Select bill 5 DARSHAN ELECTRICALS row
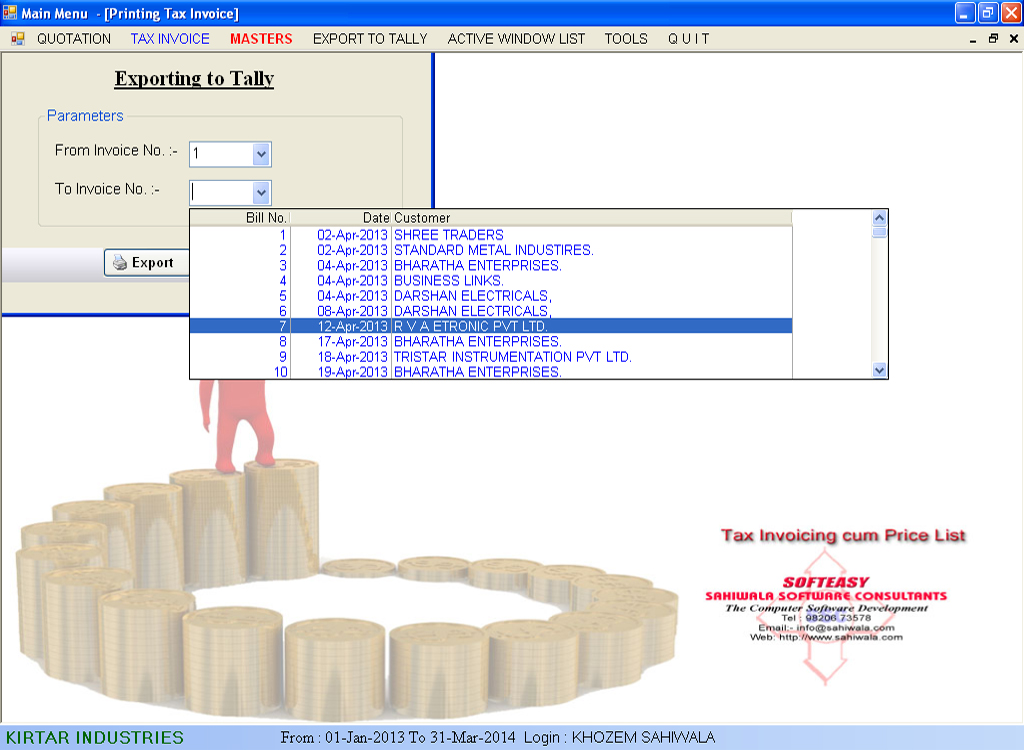The height and width of the screenshot is (750, 1024). (490, 296)
